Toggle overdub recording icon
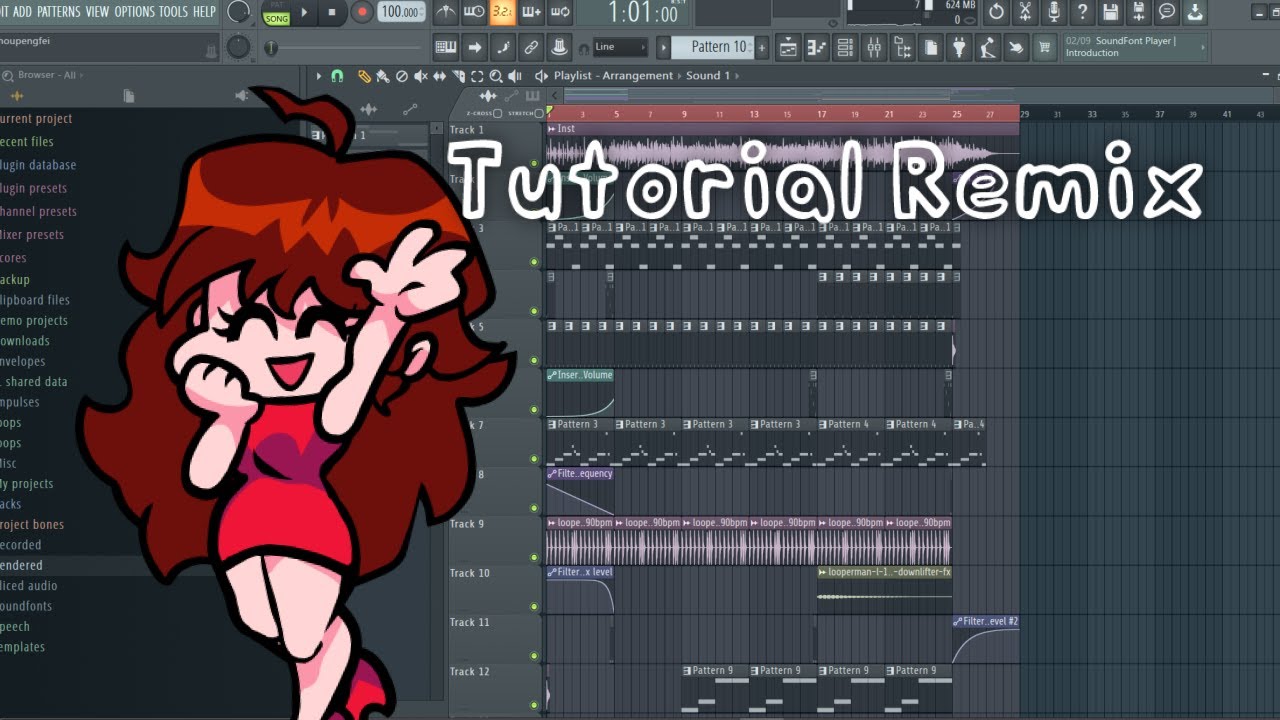This screenshot has width=1280, height=720. click(532, 12)
